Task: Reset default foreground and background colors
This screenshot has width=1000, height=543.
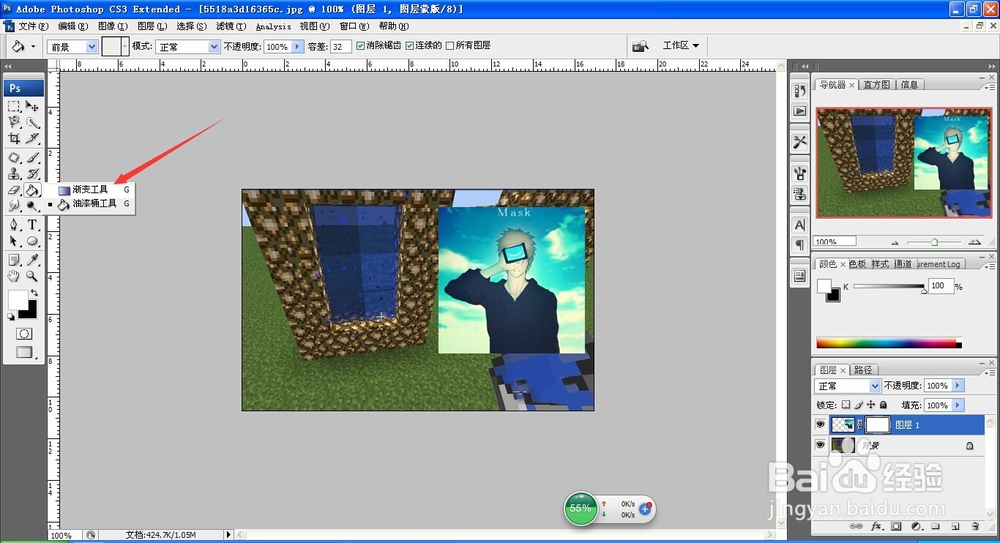Action: pyautogui.click(x=11, y=316)
